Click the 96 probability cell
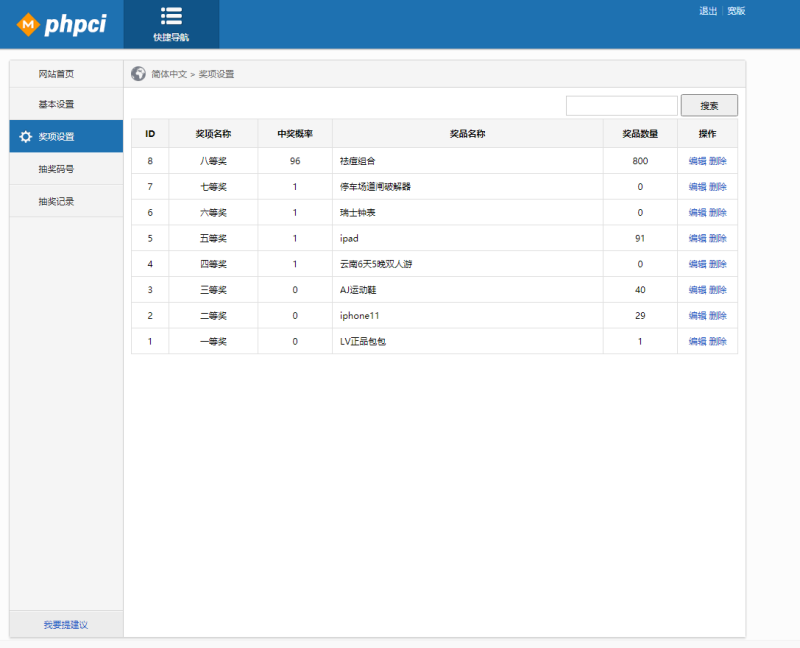Viewport: 800px width, 648px height. point(295,161)
